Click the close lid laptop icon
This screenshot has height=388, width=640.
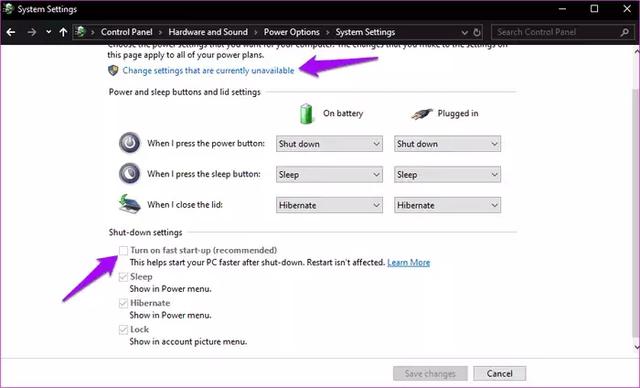pyautogui.click(x=130, y=204)
